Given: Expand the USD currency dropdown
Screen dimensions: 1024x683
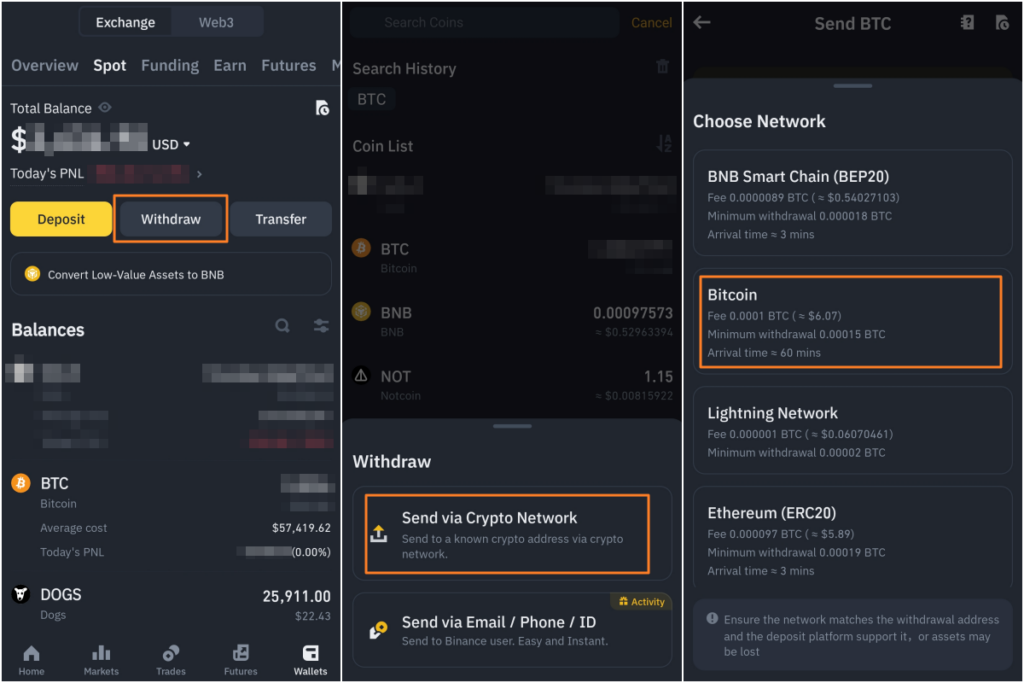Looking at the screenshot, I should (x=171, y=144).
